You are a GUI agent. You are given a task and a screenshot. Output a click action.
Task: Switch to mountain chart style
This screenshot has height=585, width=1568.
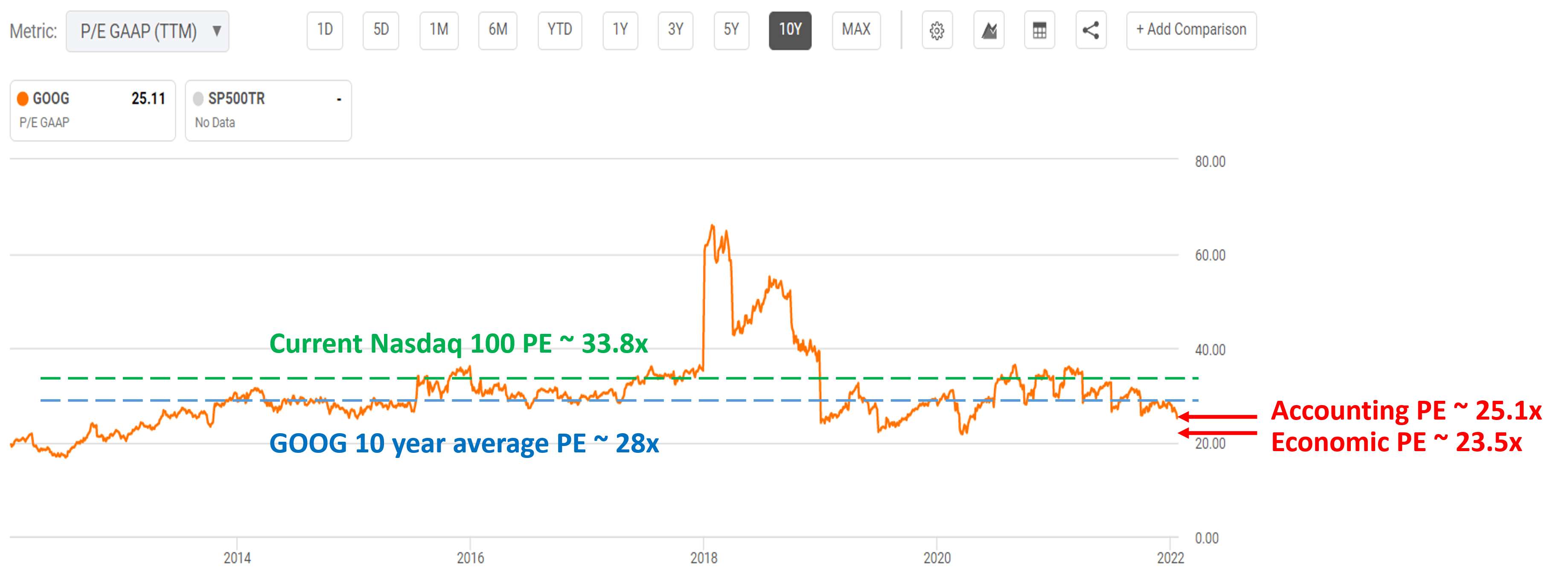pos(989,30)
